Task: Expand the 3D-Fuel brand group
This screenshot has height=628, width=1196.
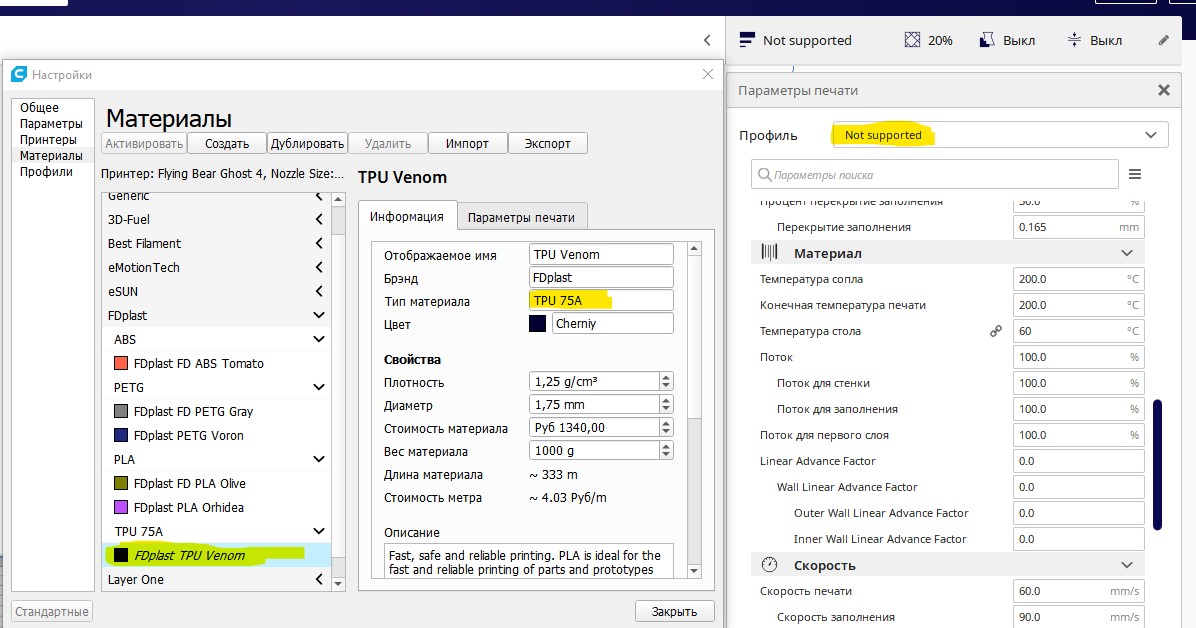Action: [319, 219]
